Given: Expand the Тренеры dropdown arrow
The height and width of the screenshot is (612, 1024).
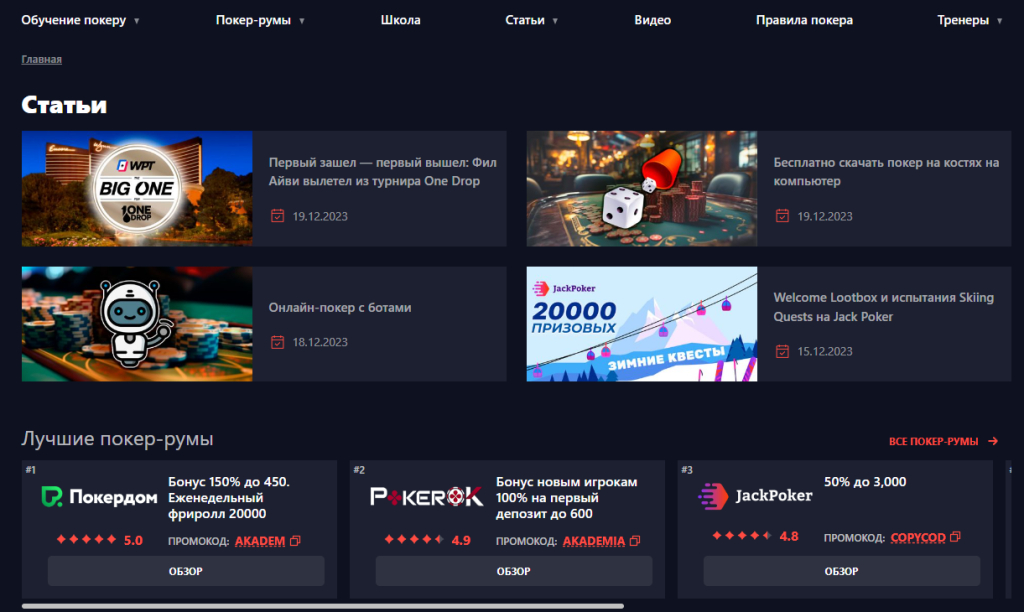Looking at the screenshot, I should coord(999,21).
